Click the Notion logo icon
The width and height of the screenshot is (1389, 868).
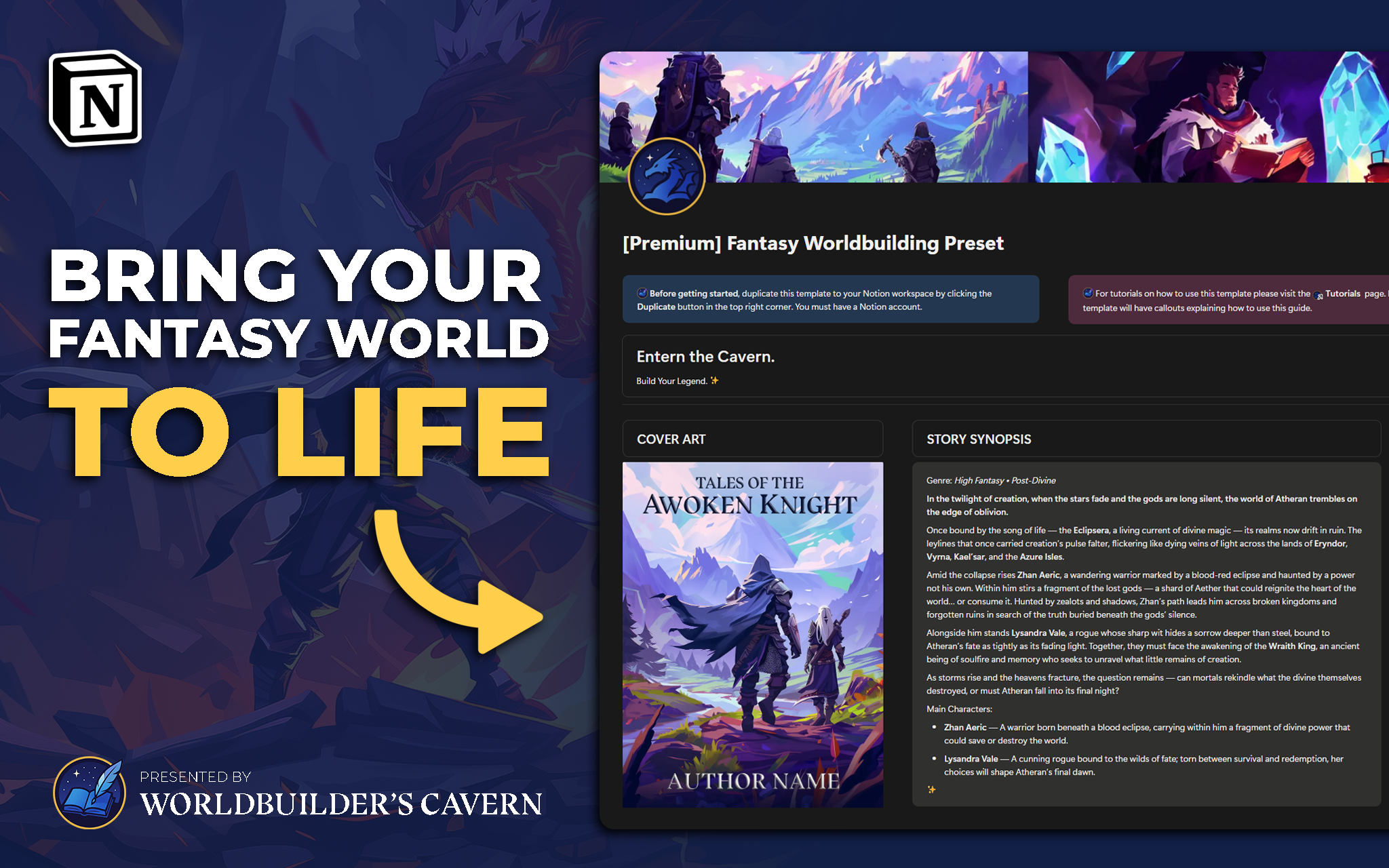(95, 98)
